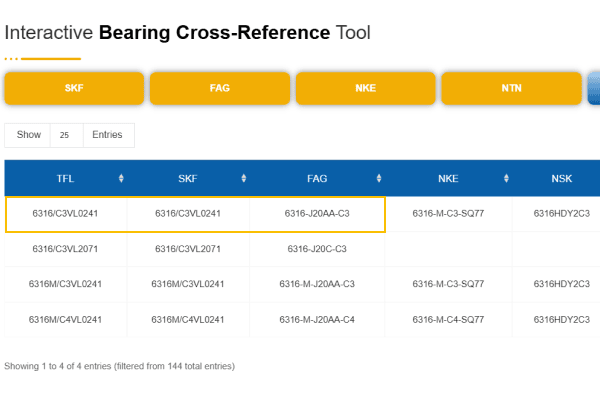Click the TFL column header label
This screenshot has width=600, height=400.
pos(65,178)
